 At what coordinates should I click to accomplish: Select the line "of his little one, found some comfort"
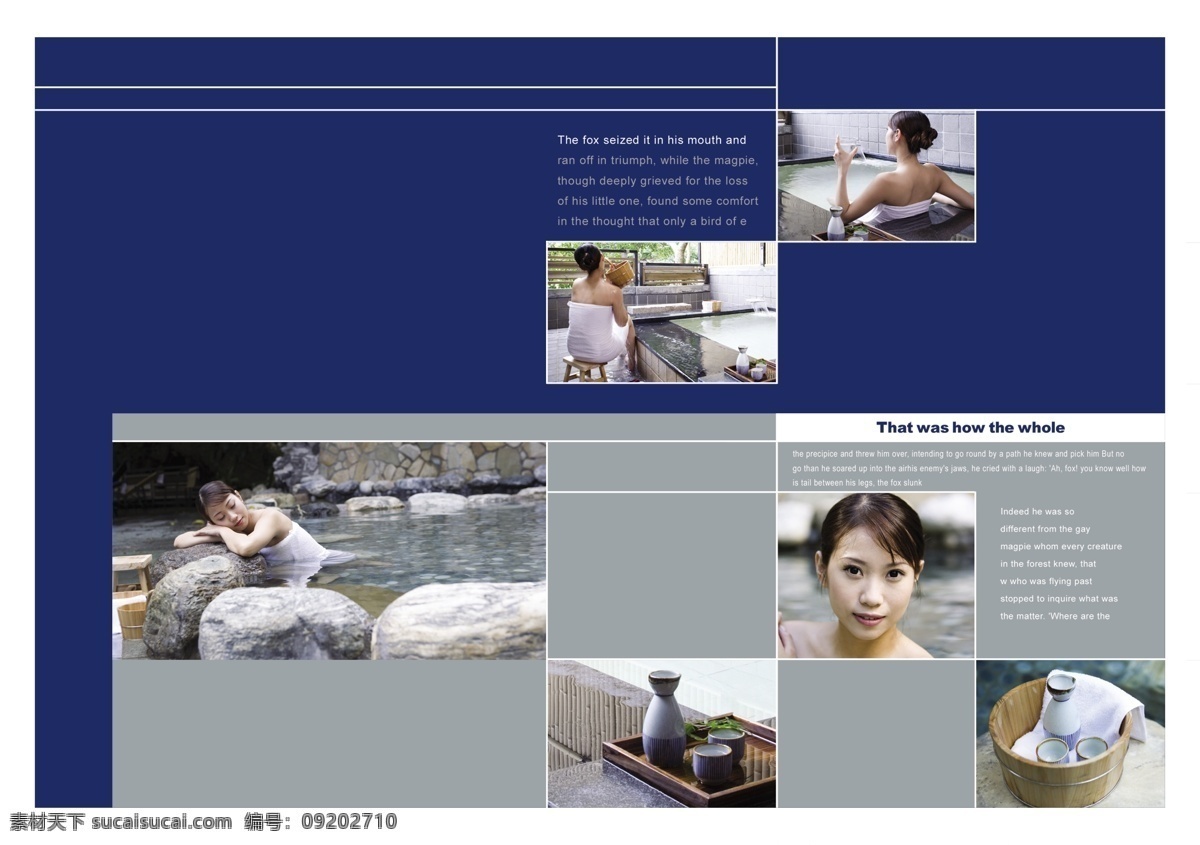tap(658, 201)
